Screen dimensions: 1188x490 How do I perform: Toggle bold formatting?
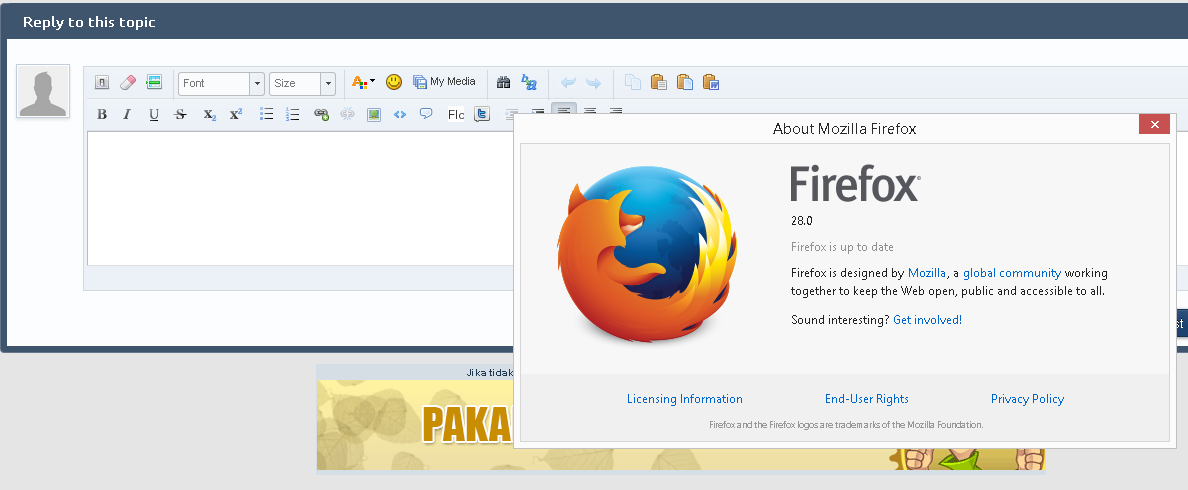tap(102, 114)
